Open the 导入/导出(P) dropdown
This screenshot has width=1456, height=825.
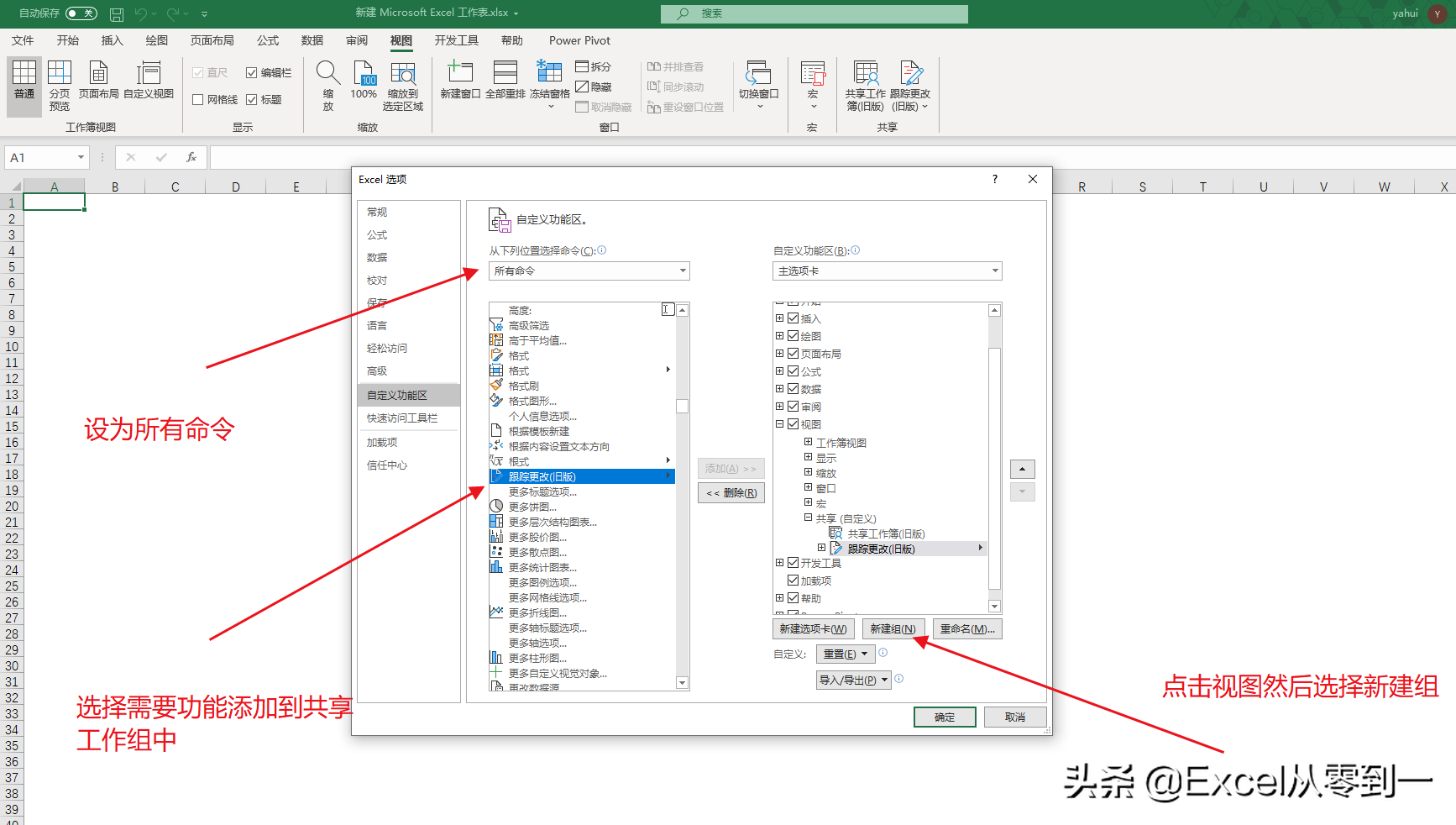click(x=853, y=680)
